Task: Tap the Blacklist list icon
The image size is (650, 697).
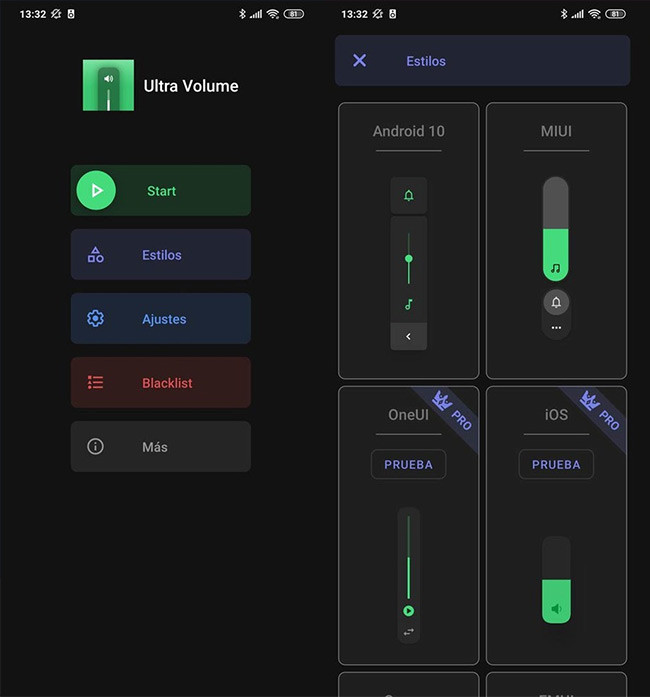Action: click(96, 382)
